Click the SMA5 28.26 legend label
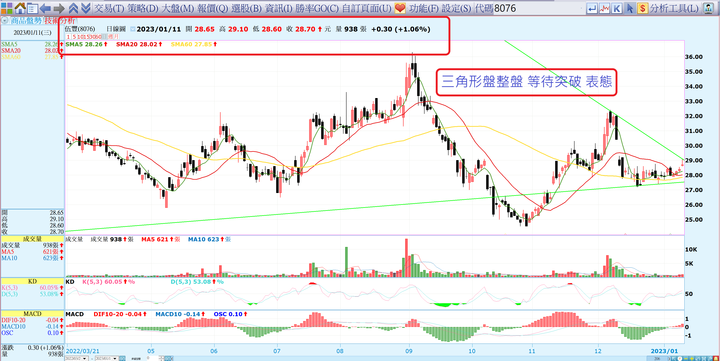 pyautogui.click(x=86, y=45)
